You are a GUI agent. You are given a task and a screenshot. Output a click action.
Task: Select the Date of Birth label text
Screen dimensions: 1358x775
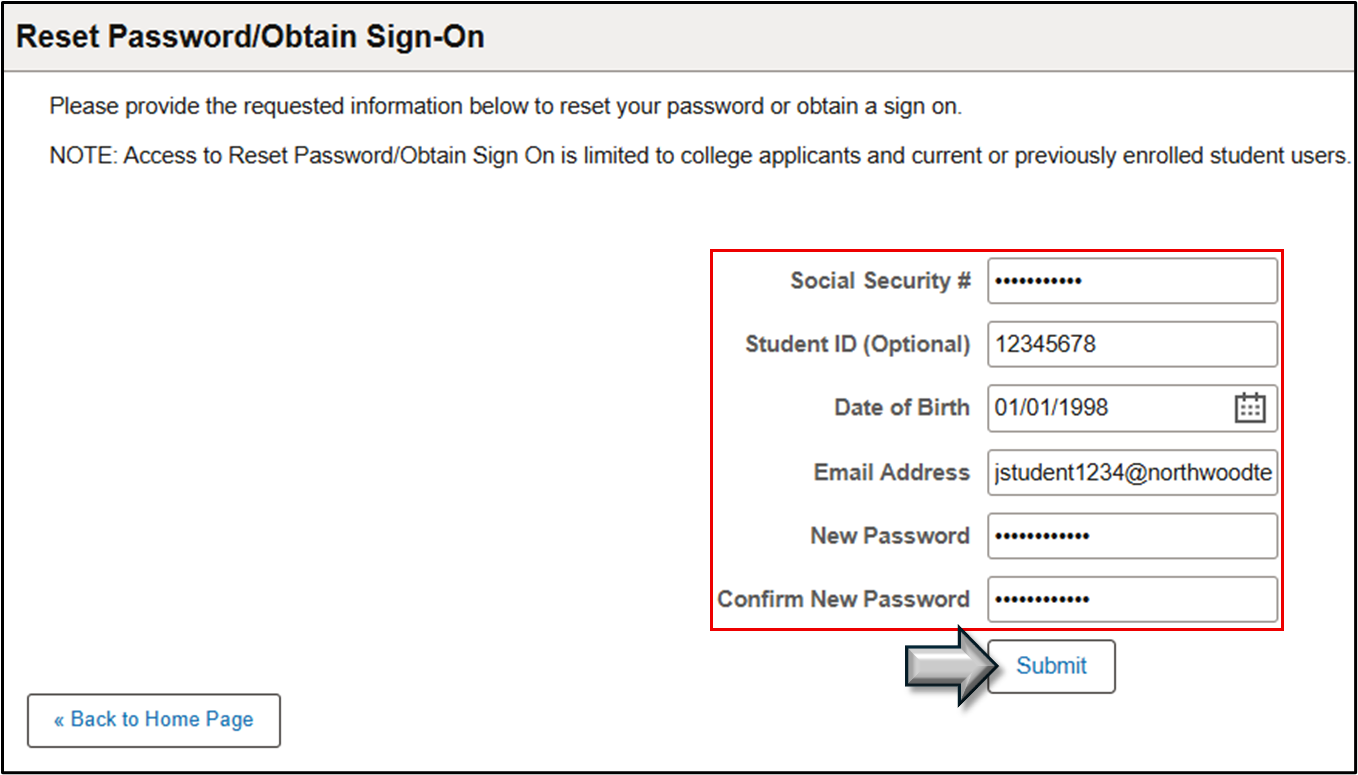(x=901, y=408)
